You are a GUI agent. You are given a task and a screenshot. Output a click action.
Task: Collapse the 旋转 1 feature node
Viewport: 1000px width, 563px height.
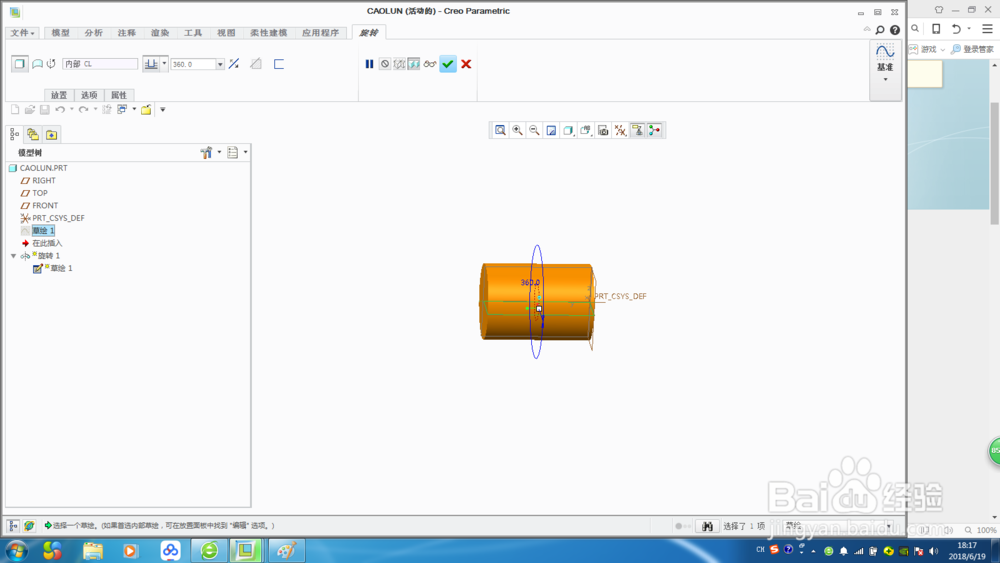tap(13, 256)
